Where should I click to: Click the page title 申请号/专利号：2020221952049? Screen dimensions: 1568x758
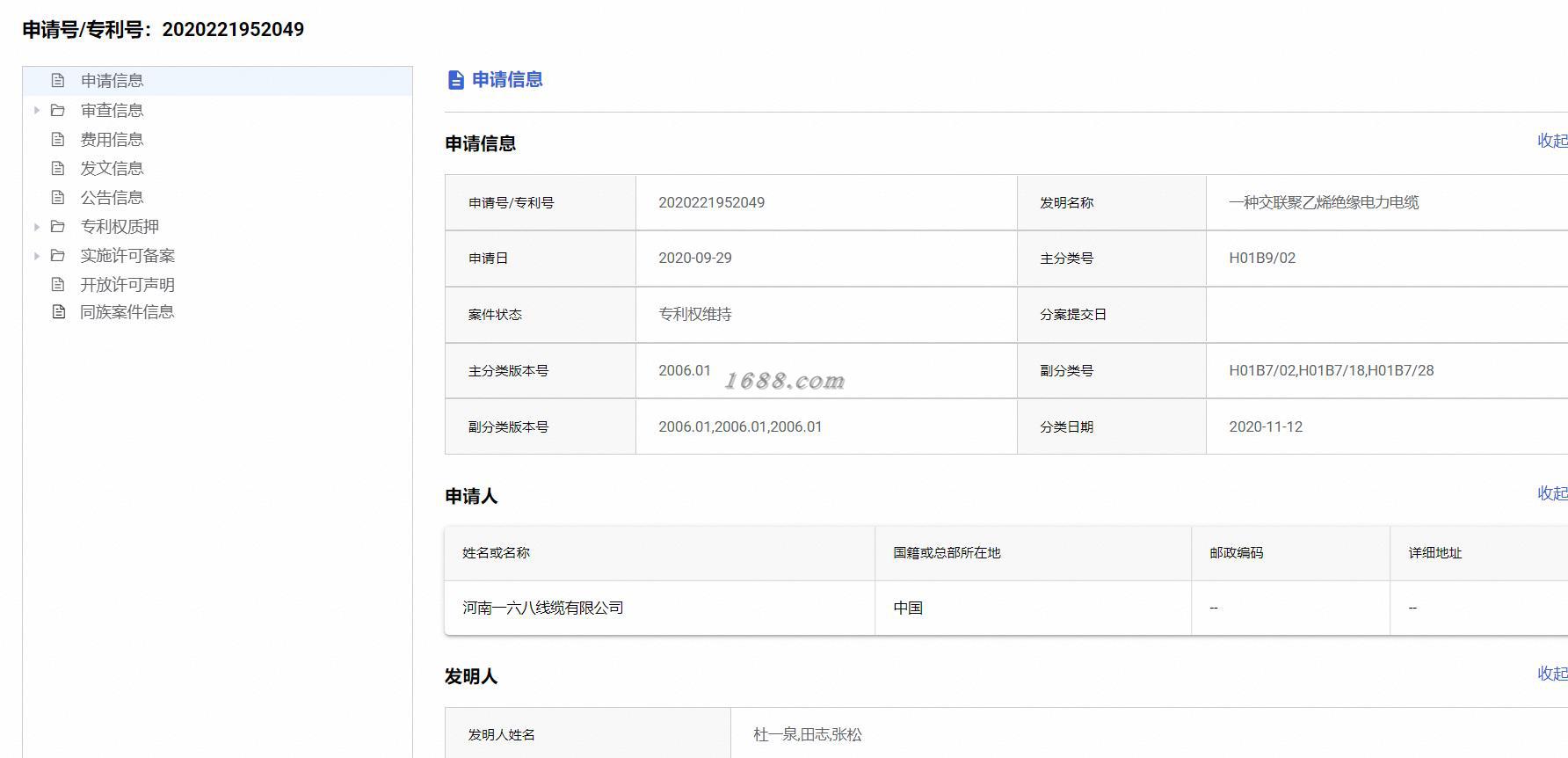coord(163,30)
